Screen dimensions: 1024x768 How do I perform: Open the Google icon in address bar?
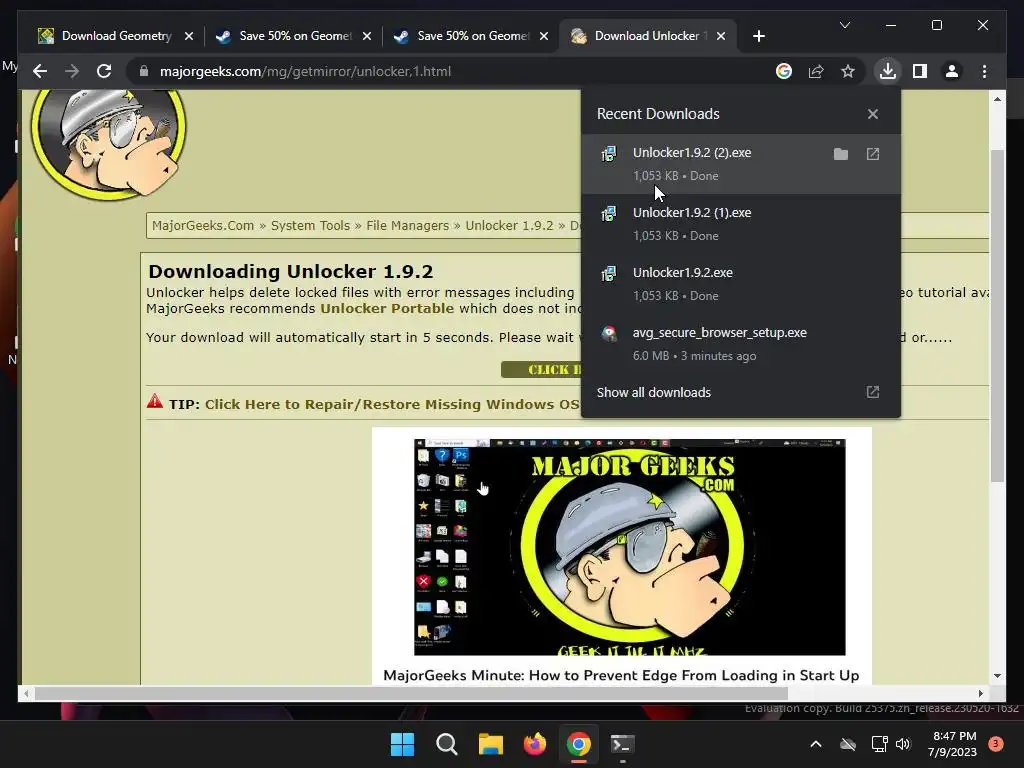[x=784, y=71]
